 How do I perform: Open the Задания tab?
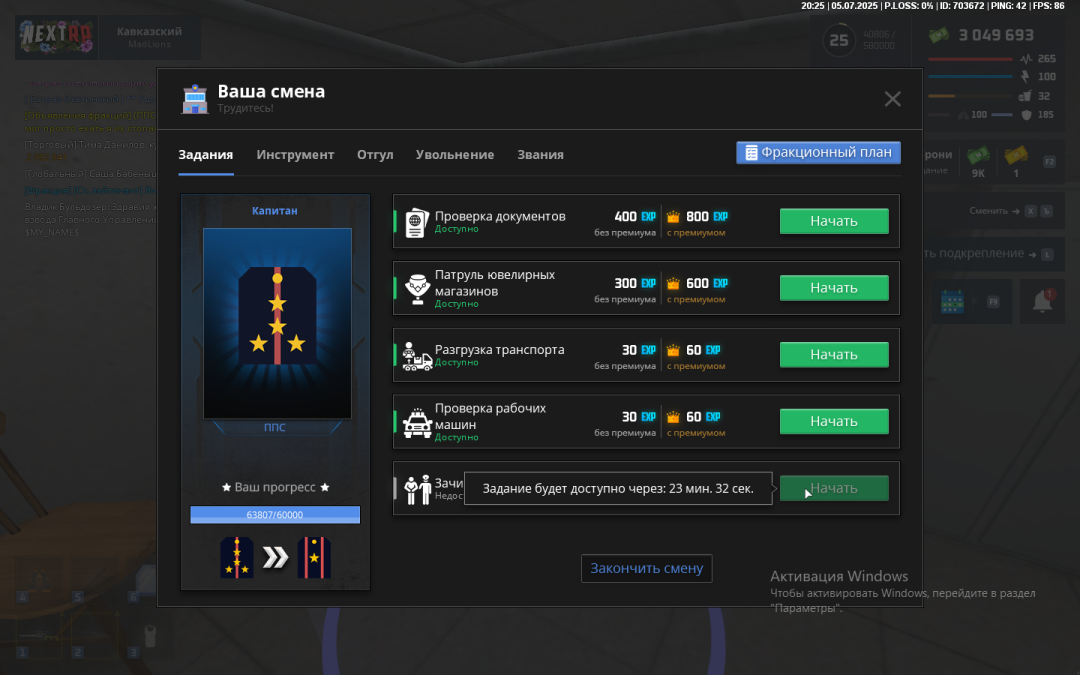[206, 155]
